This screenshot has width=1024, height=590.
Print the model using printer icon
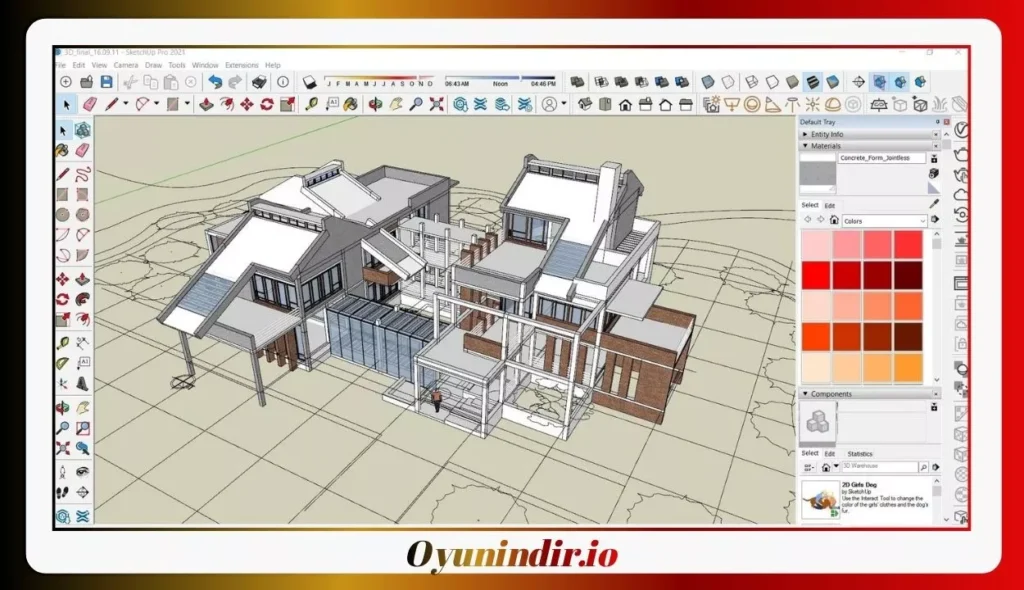pyautogui.click(x=259, y=82)
